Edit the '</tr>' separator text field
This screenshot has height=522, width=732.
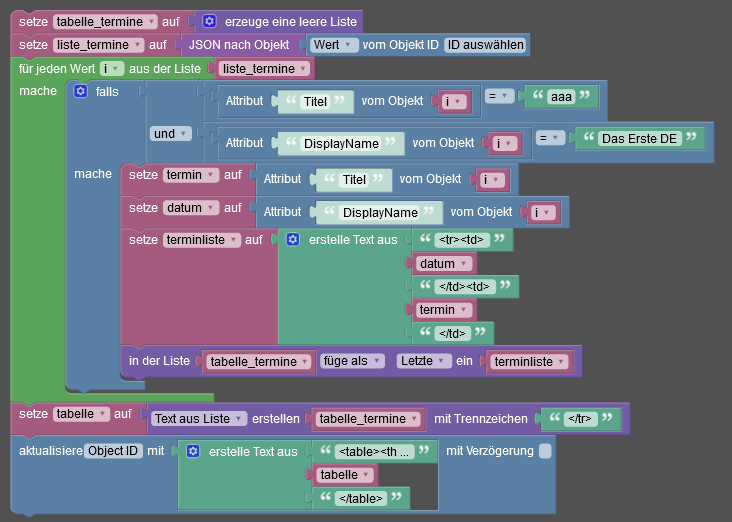click(x=580, y=418)
